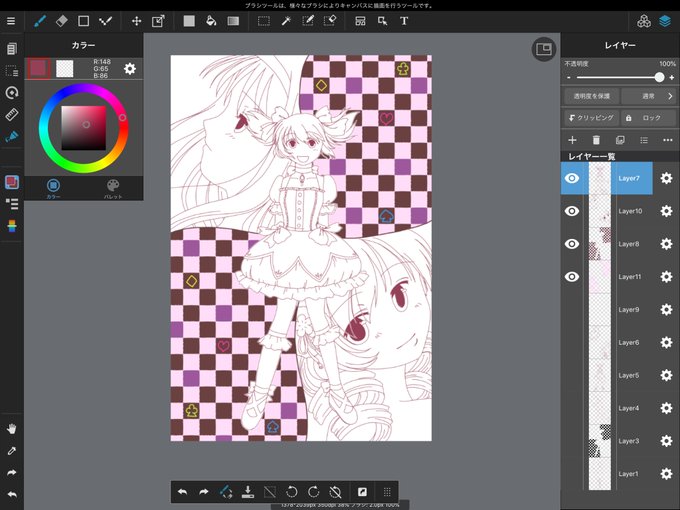
Task: Enable 透明度を保護 protect alpha
Action: (592, 96)
